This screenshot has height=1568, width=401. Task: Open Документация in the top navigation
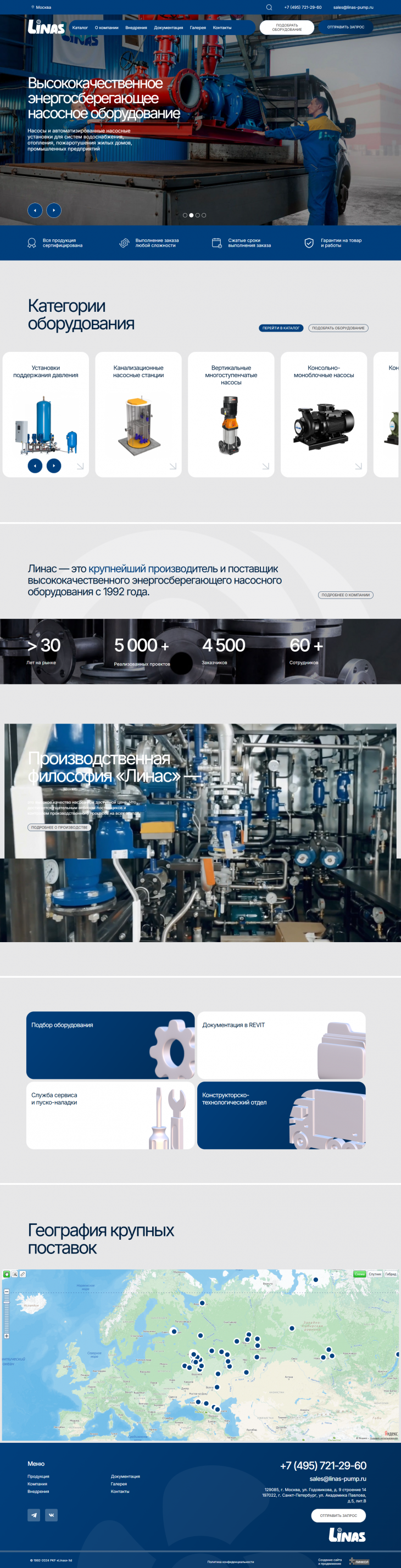click(168, 27)
